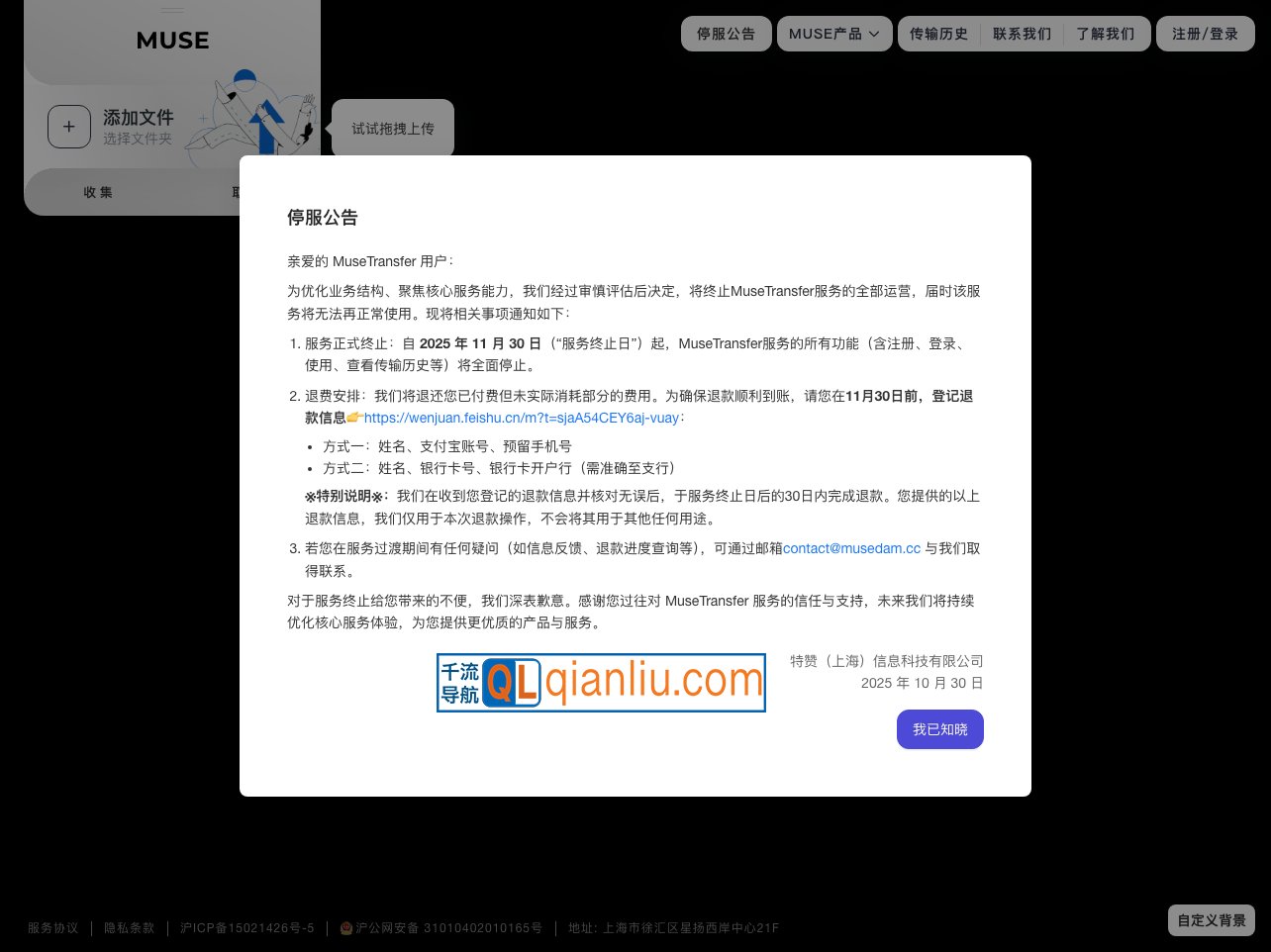Image resolution: width=1271 pixels, height=952 pixels.
Task: Open the 传输历史 menu item
Action: tap(937, 34)
